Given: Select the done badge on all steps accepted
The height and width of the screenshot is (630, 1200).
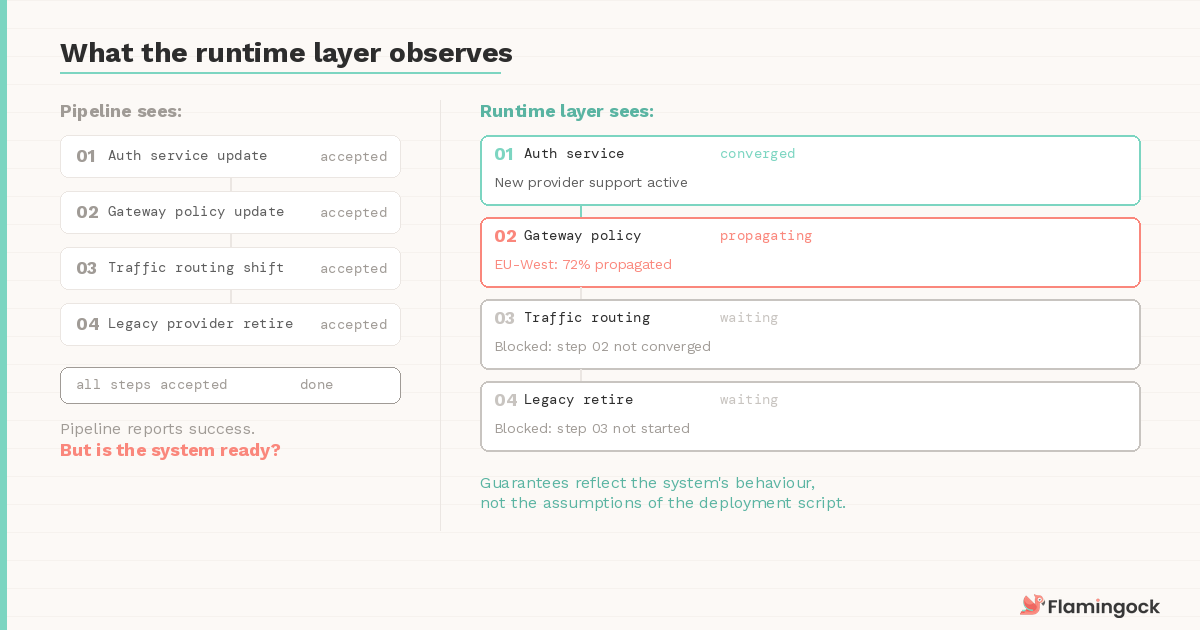Looking at the screenshot, I should [316, 385].
